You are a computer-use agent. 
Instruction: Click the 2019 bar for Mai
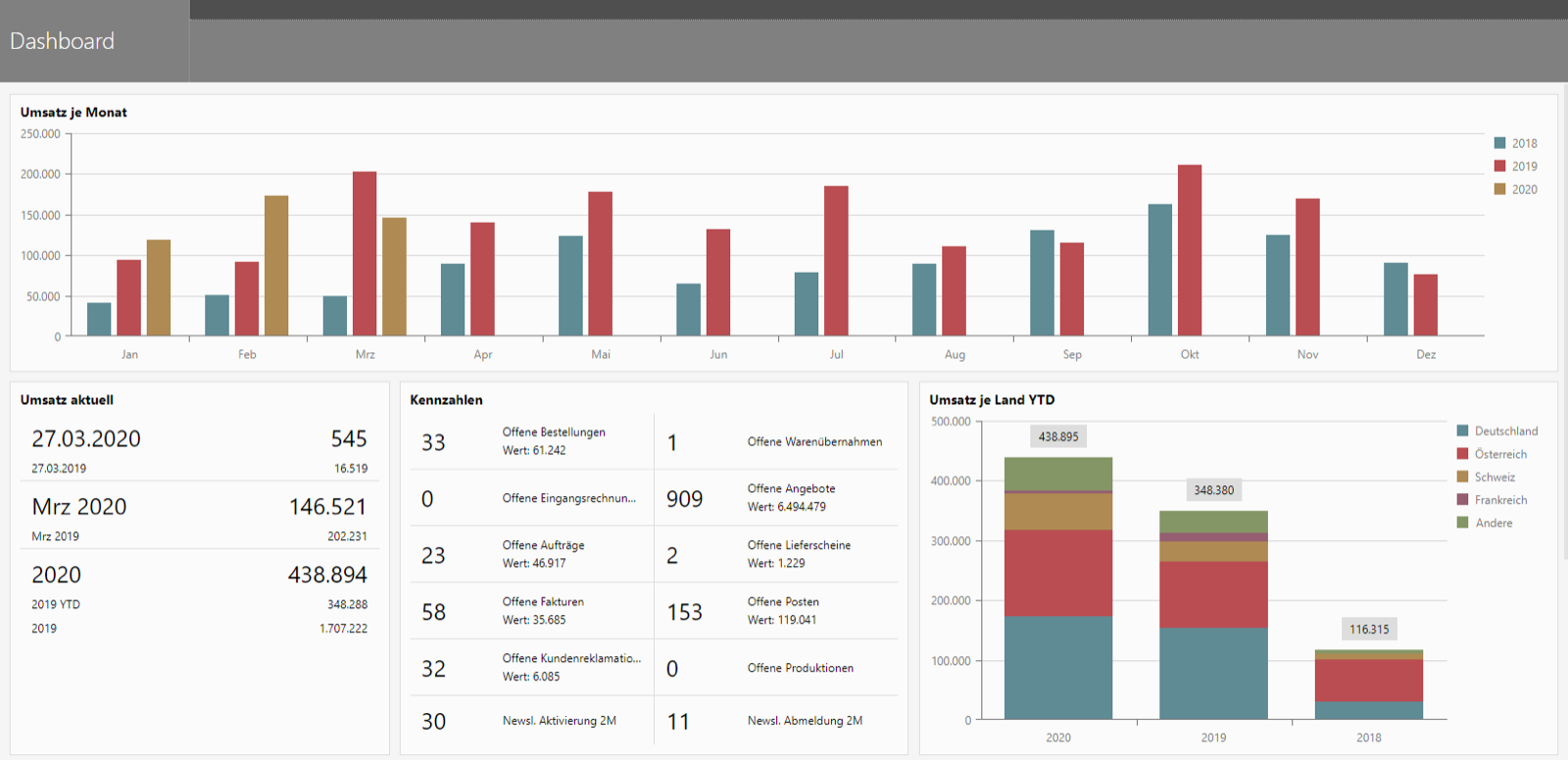click(601, 264)
